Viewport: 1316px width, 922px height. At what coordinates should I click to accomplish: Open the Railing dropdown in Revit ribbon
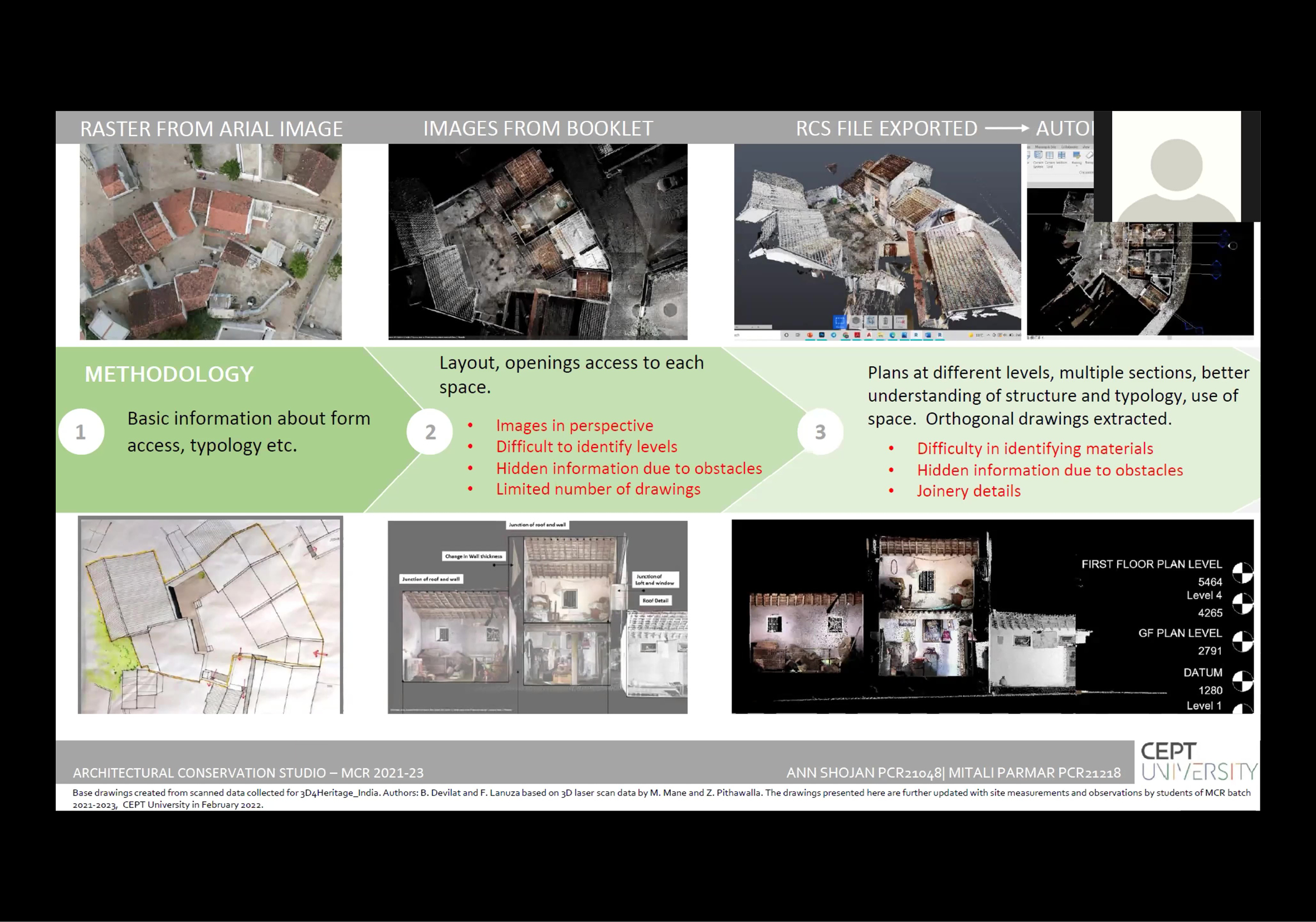(1077, 166)
